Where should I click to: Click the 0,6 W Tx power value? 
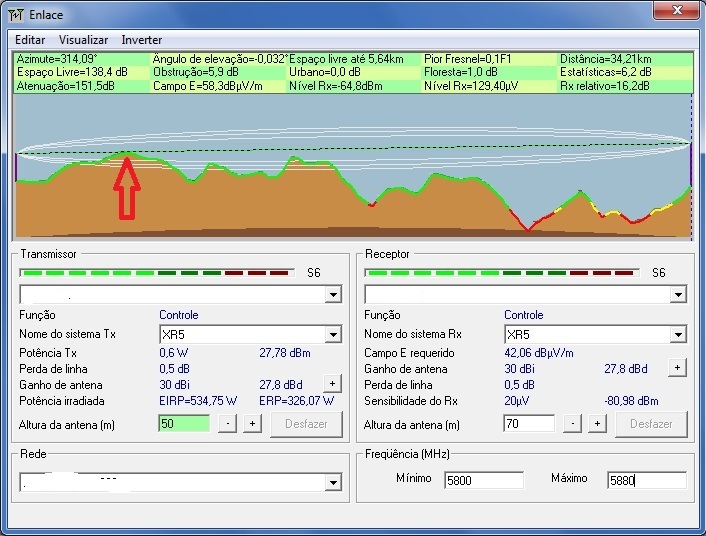point(174,353)
